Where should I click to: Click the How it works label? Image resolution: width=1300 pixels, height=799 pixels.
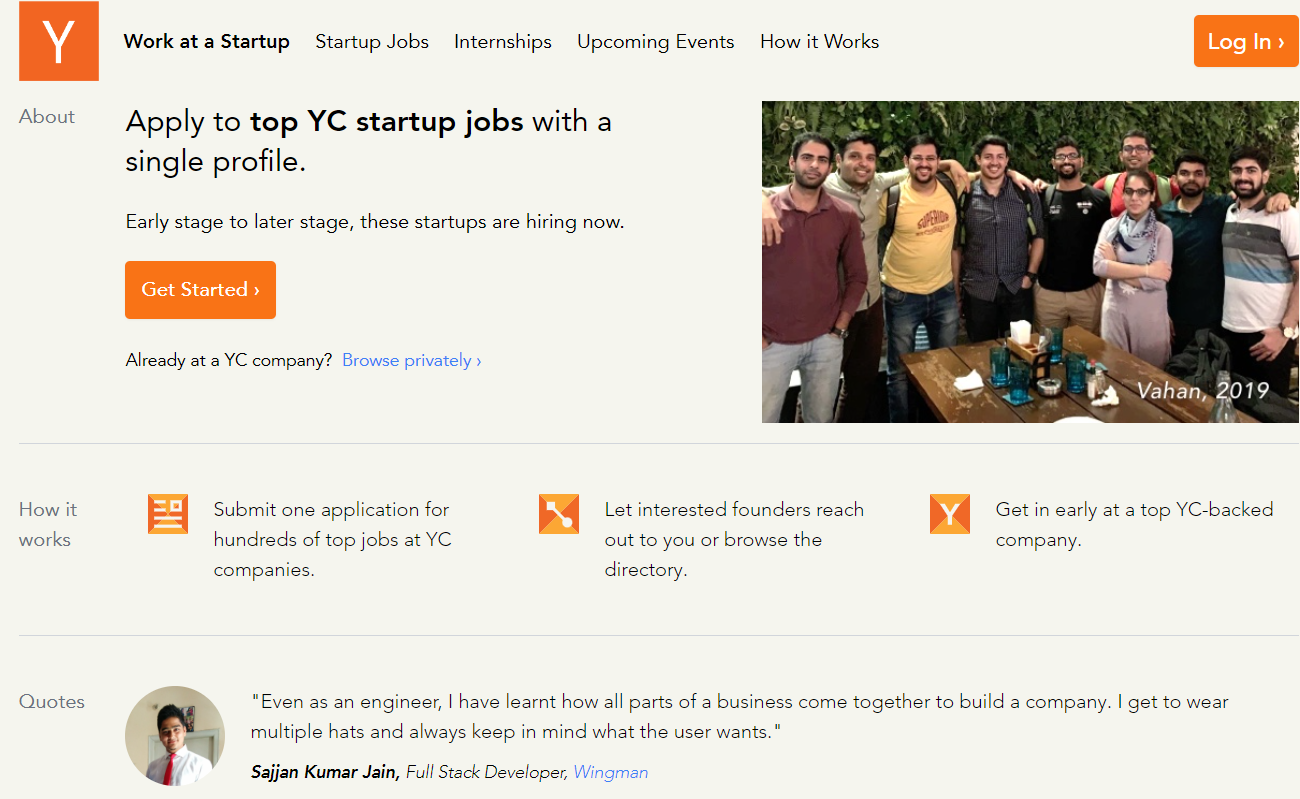pos(46,524)
